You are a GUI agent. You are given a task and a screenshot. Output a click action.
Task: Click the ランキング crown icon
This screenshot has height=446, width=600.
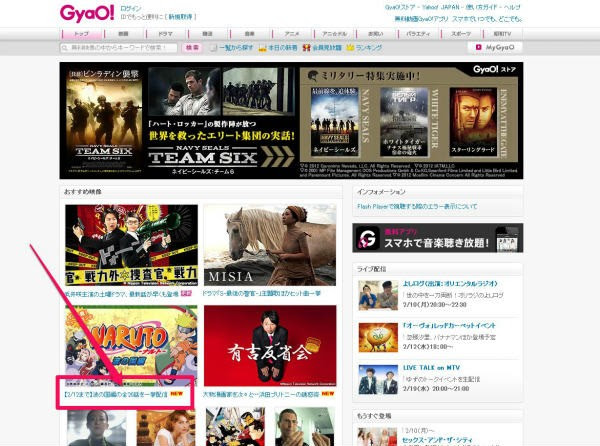pyautogui.click(x=350, y=48)
